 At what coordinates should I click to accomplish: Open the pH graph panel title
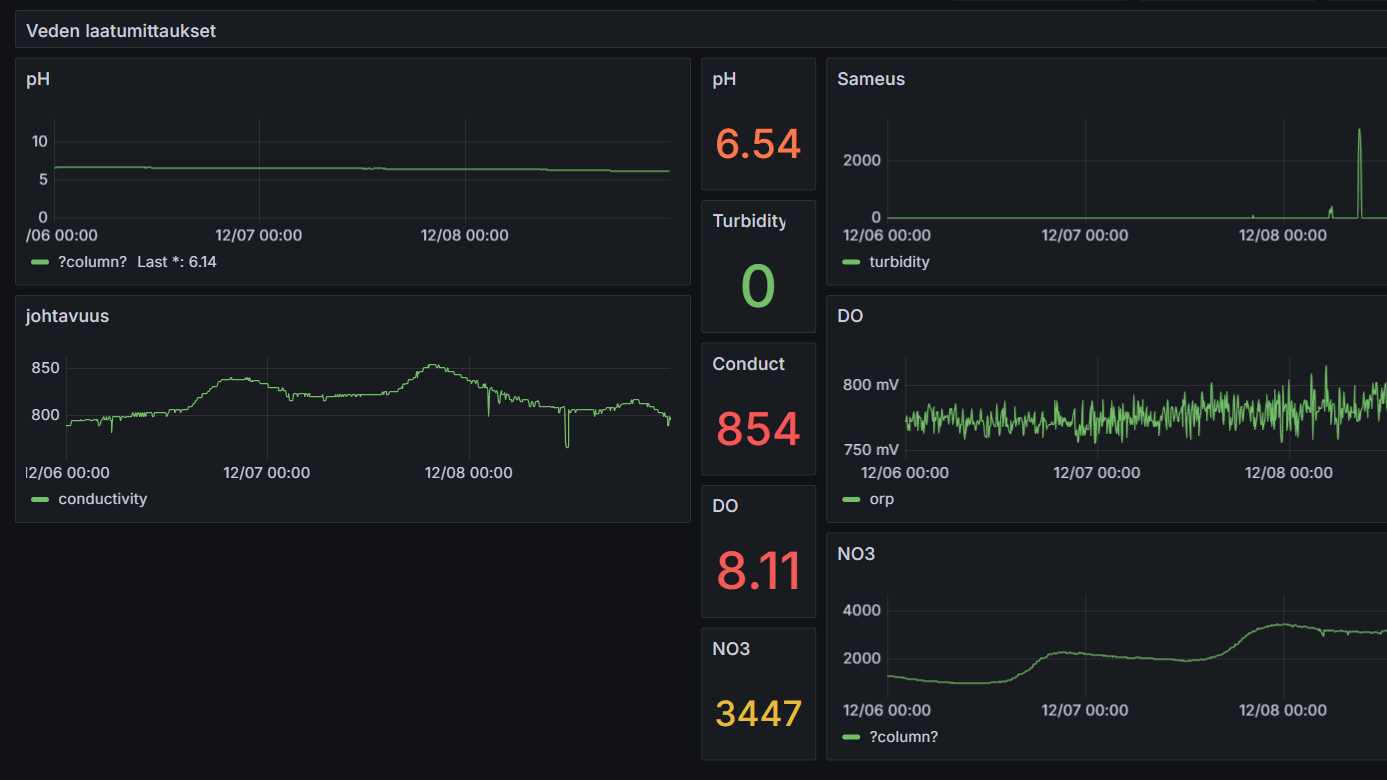click(x=38, y=79)
